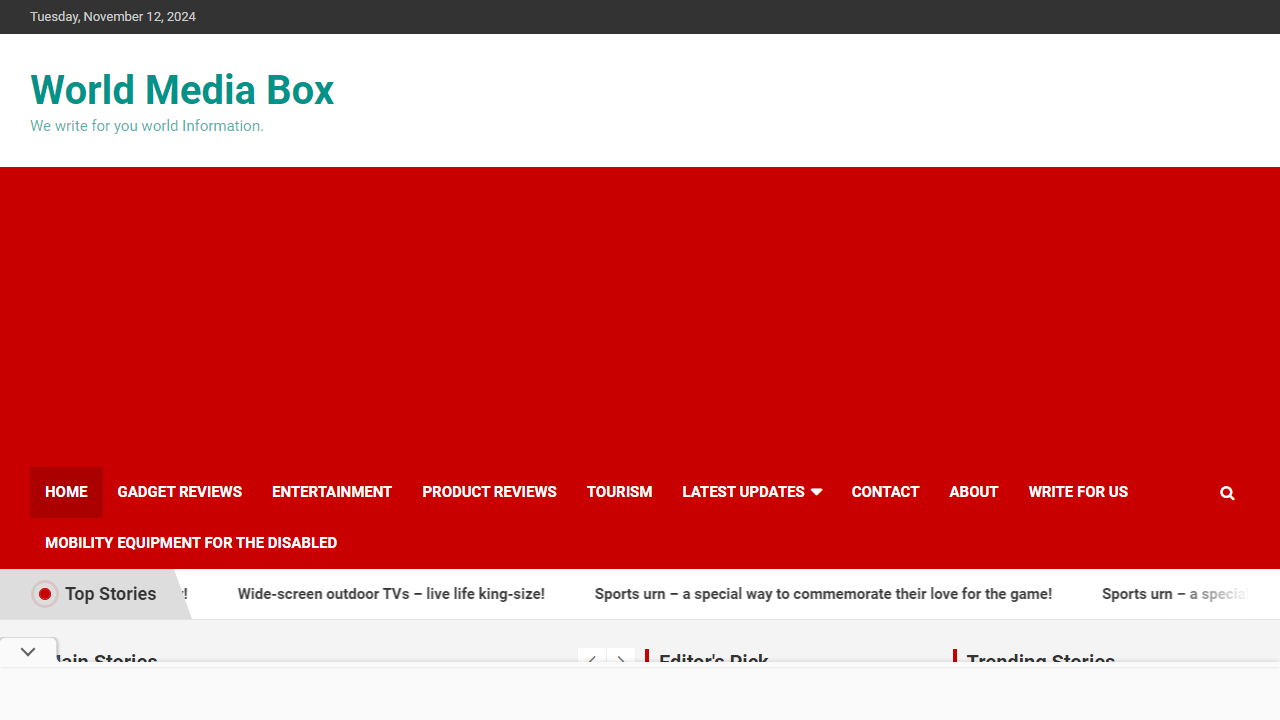Open the GADGET REVIEWS menu item
1280x720 pixels.
pos(179,492)
